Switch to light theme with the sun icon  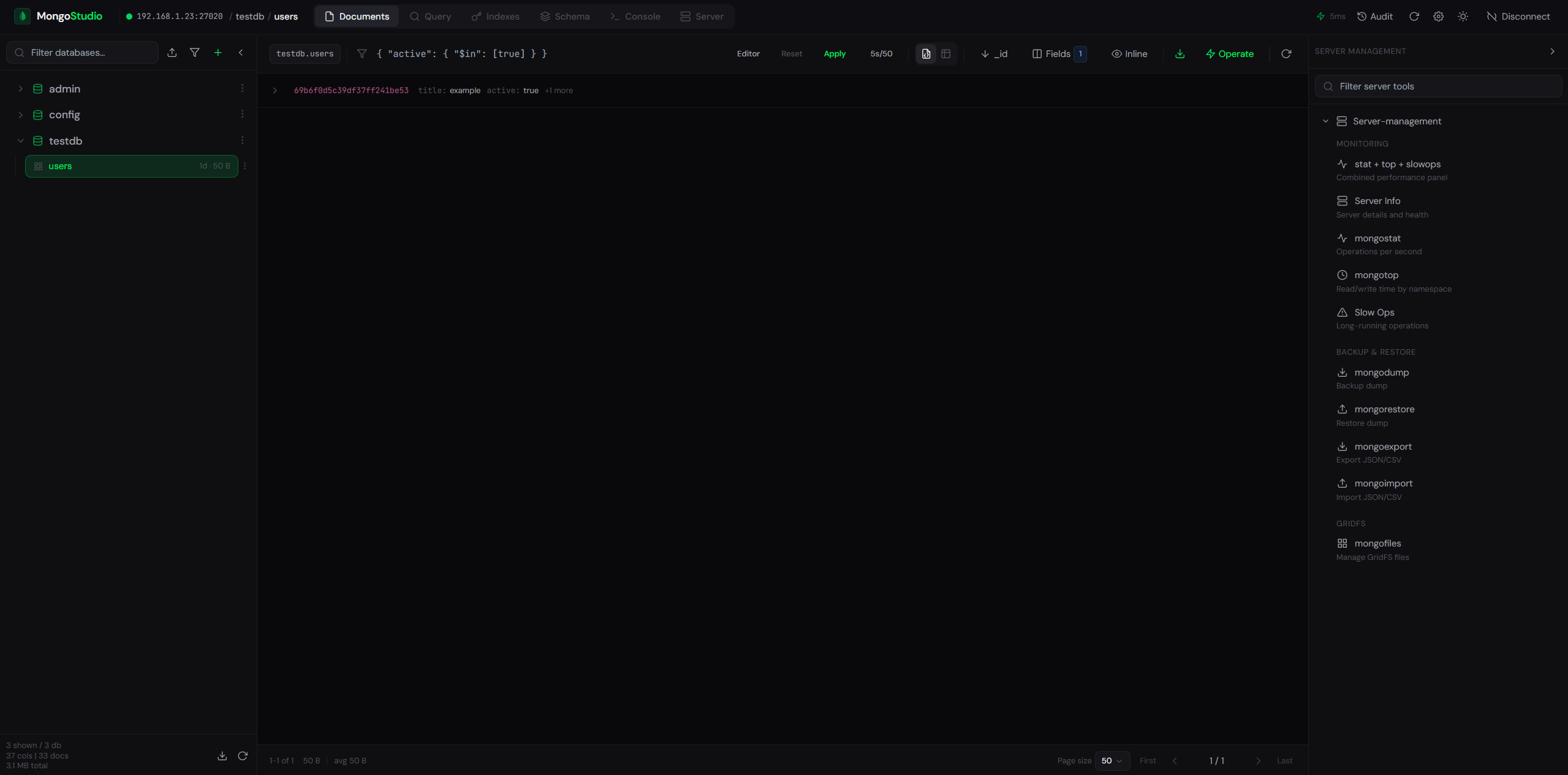1463,16
